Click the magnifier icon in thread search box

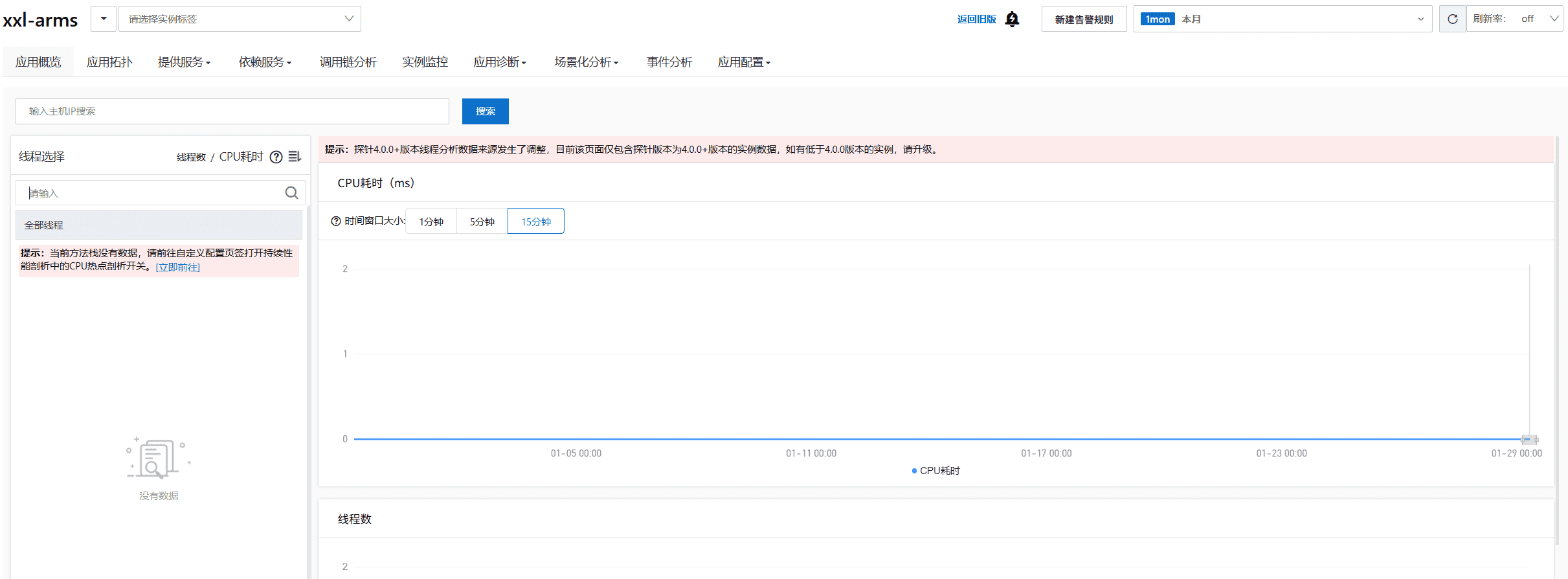(x=291, y=192)
